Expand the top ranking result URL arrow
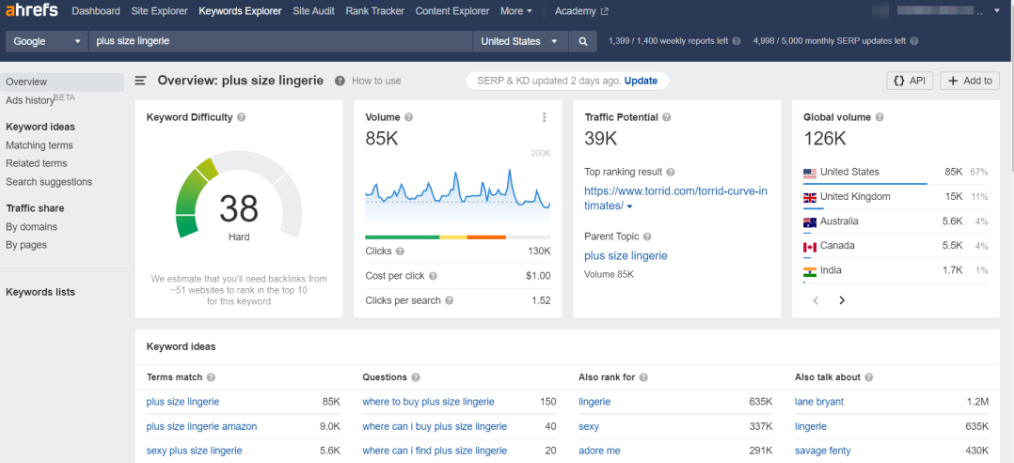The height and width of the screenshot is (463, 1014). click(630, 207)
